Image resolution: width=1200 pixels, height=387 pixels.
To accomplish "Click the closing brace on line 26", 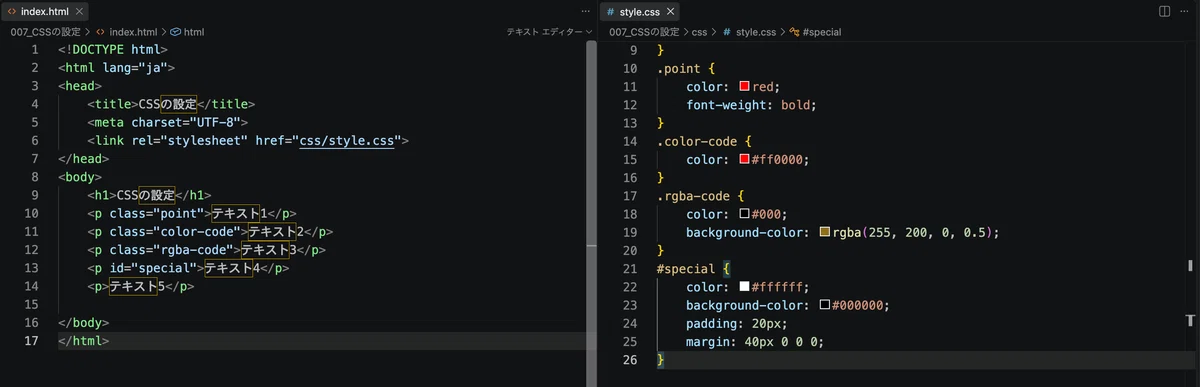I will [660, 359].
